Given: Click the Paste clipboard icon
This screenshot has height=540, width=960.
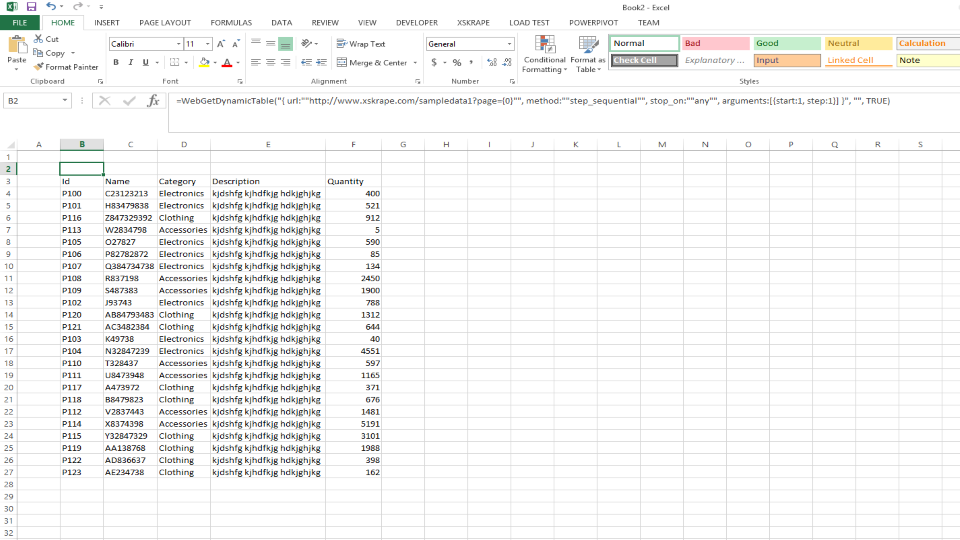Looking at the screenshot, I should [17, 45].
